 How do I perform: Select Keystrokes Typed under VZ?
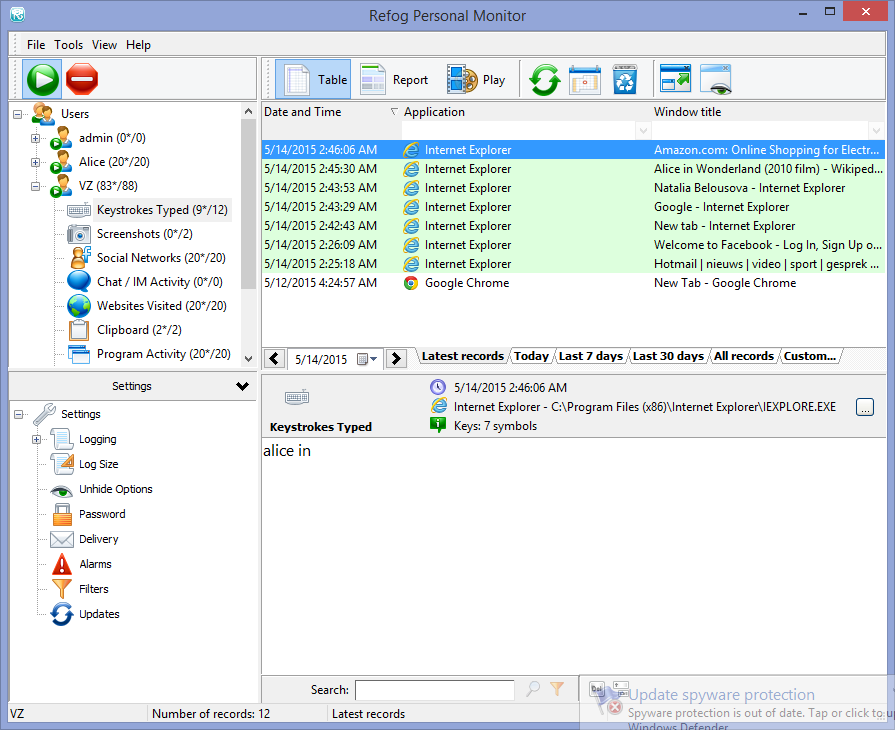coord(162,210)
